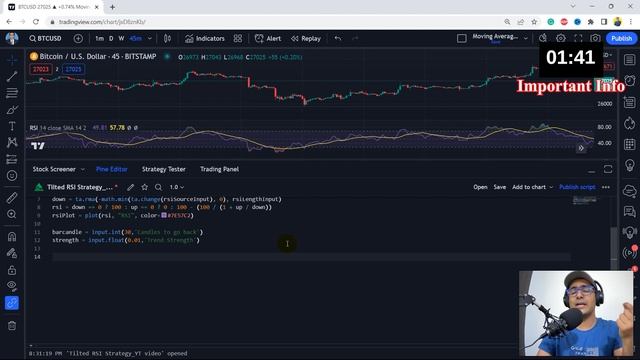Switch to the Strategy Tester tab

pyautogui.click(x=164, y=169)
